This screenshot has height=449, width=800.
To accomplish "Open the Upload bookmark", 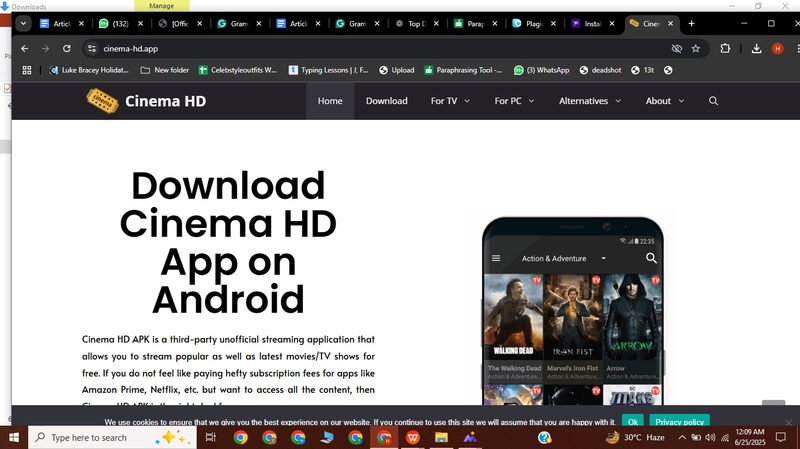I will tap(396, 70).
